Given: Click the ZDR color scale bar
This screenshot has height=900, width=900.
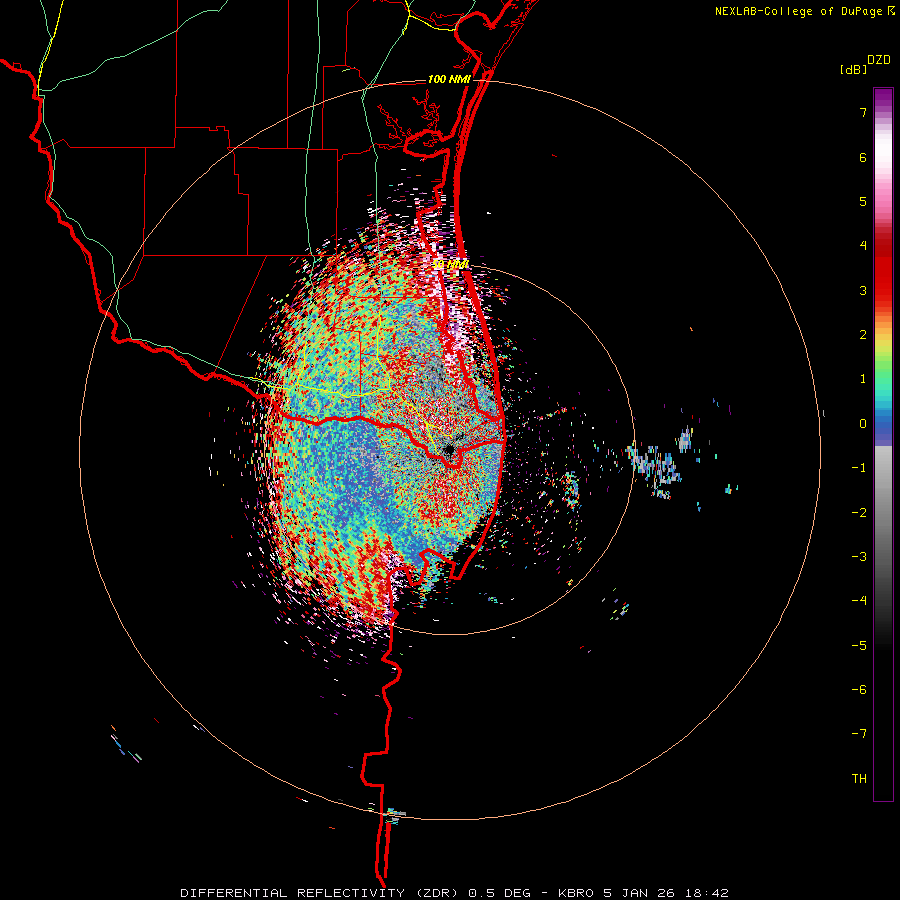Looking at the screenshot, I should 883,444.
